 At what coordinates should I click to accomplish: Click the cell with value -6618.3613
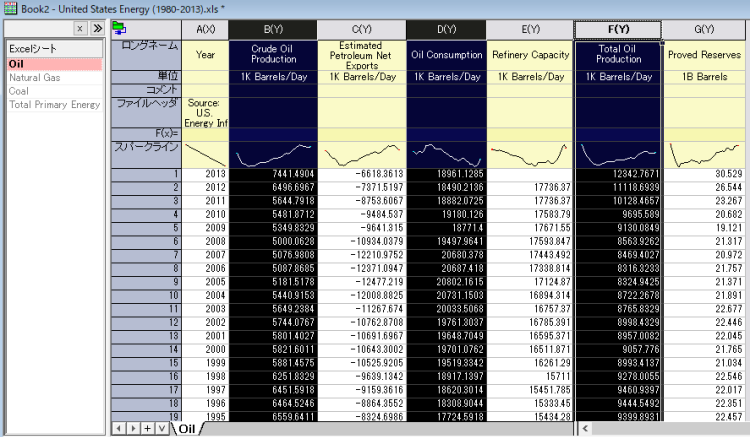(362, 174)
